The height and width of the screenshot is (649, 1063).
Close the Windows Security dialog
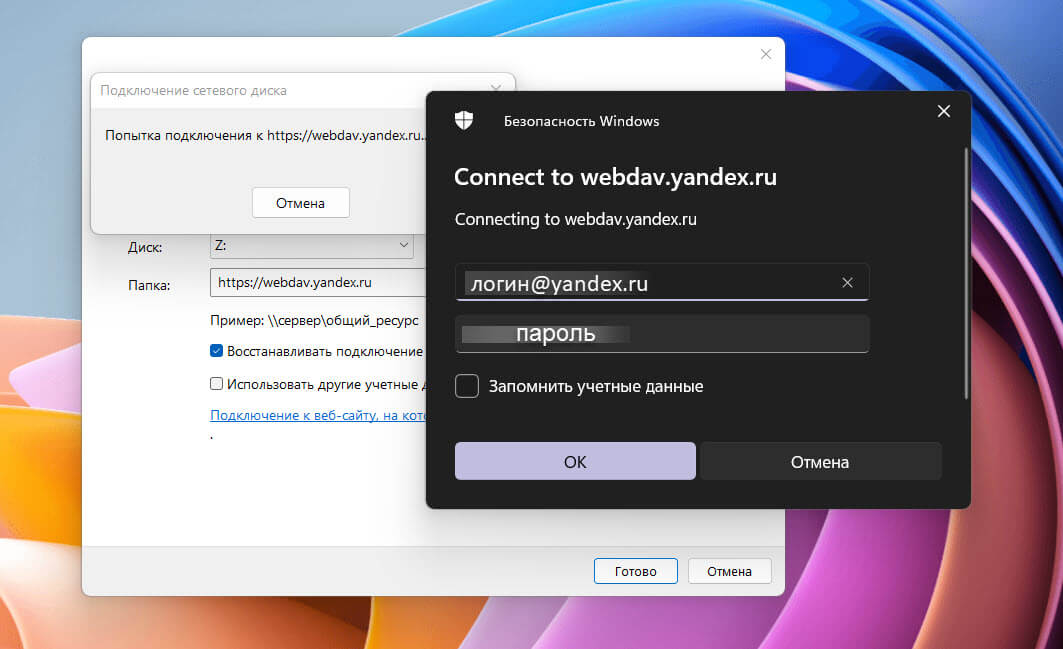coord(943,111)
